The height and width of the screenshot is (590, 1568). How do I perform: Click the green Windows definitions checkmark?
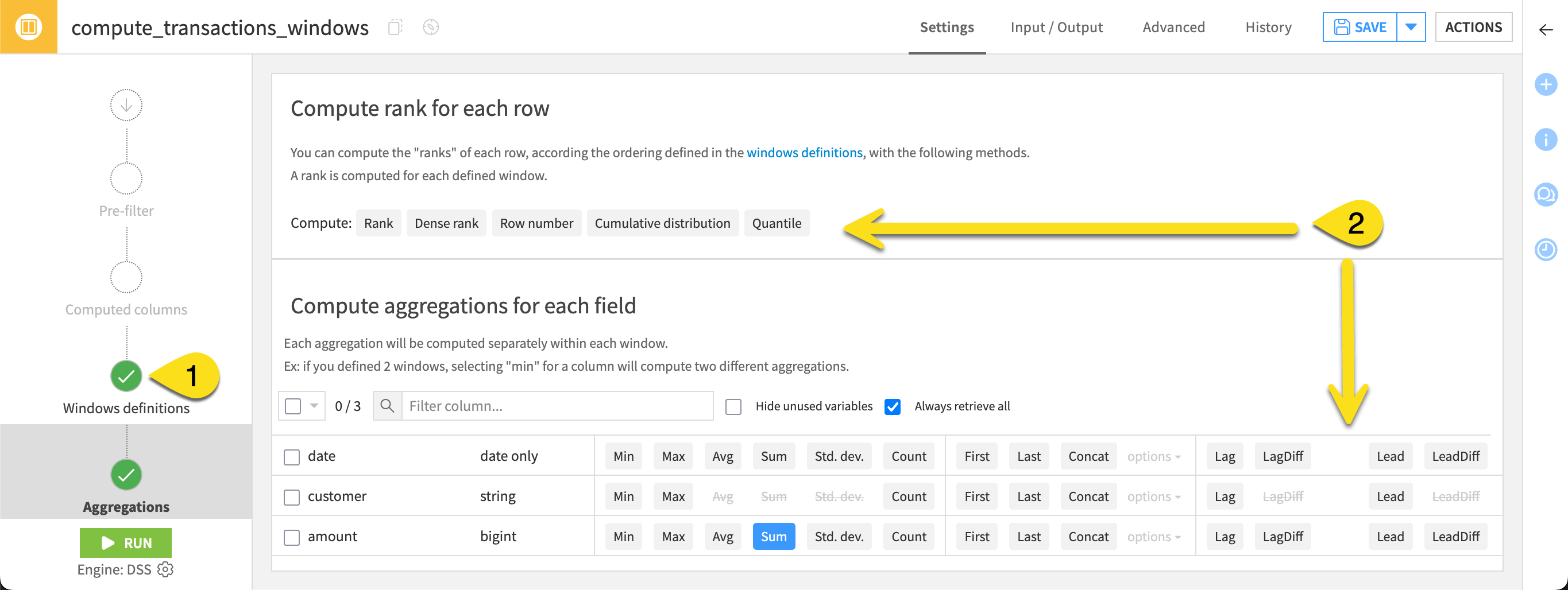(126, 376)
